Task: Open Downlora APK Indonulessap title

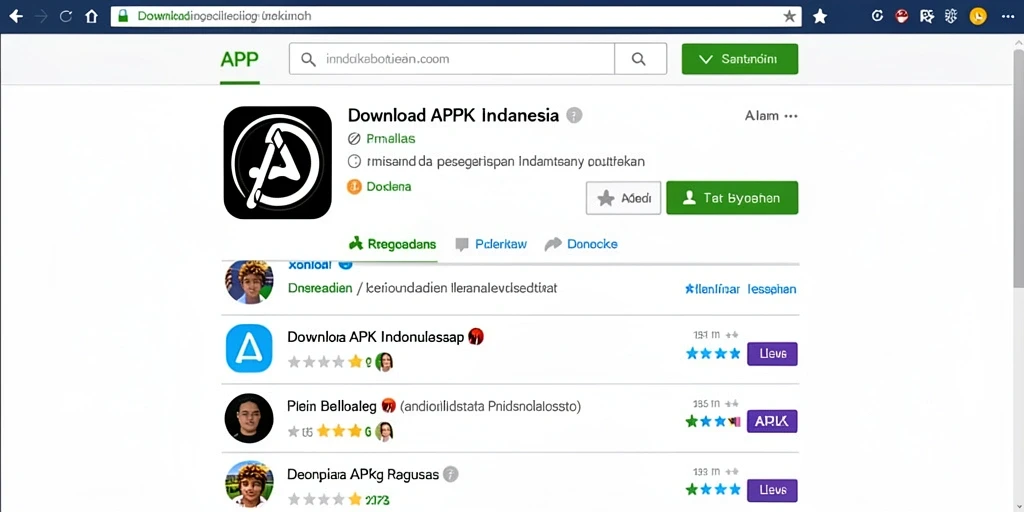Action: coord(376,337)
